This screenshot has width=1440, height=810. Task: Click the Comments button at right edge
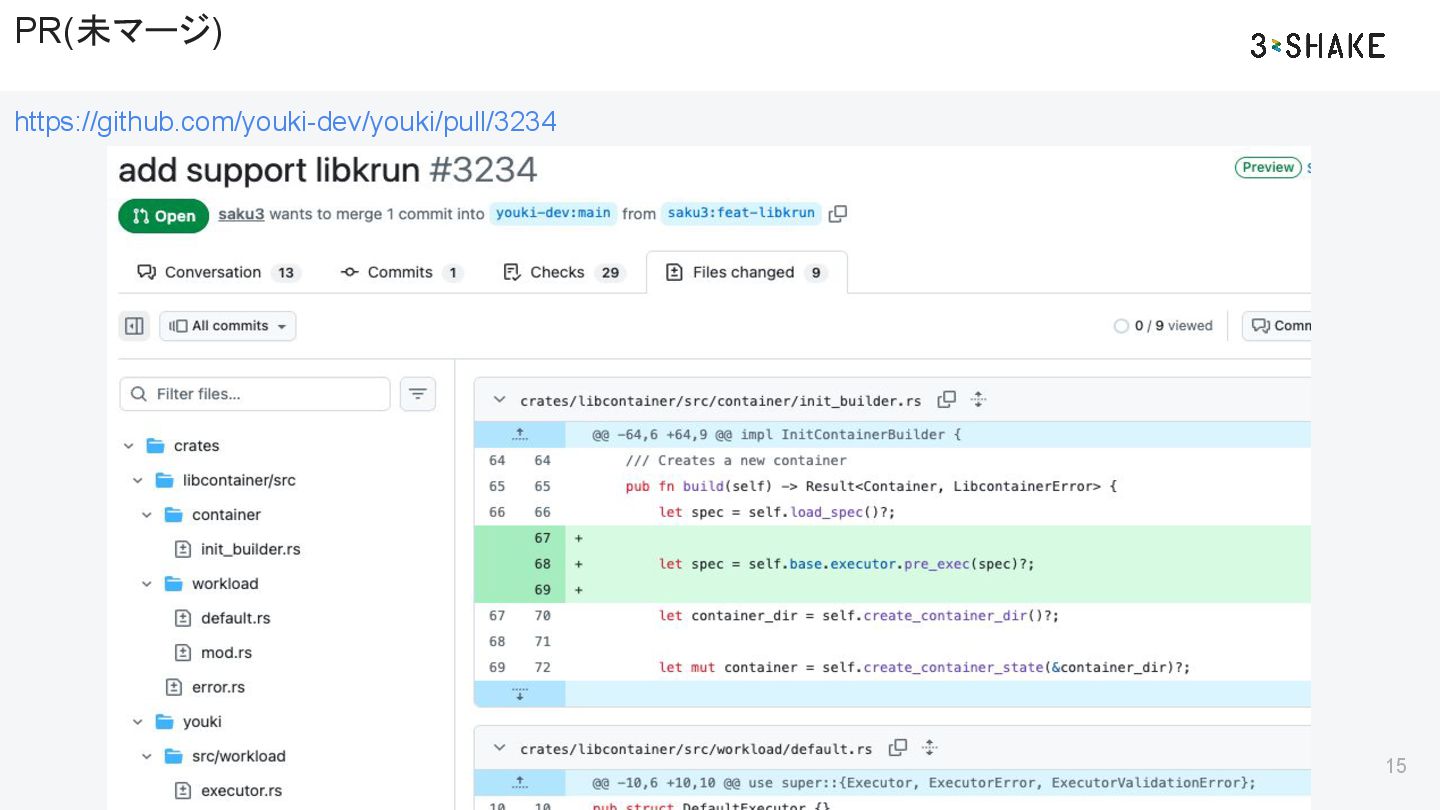click(1276, 326)
